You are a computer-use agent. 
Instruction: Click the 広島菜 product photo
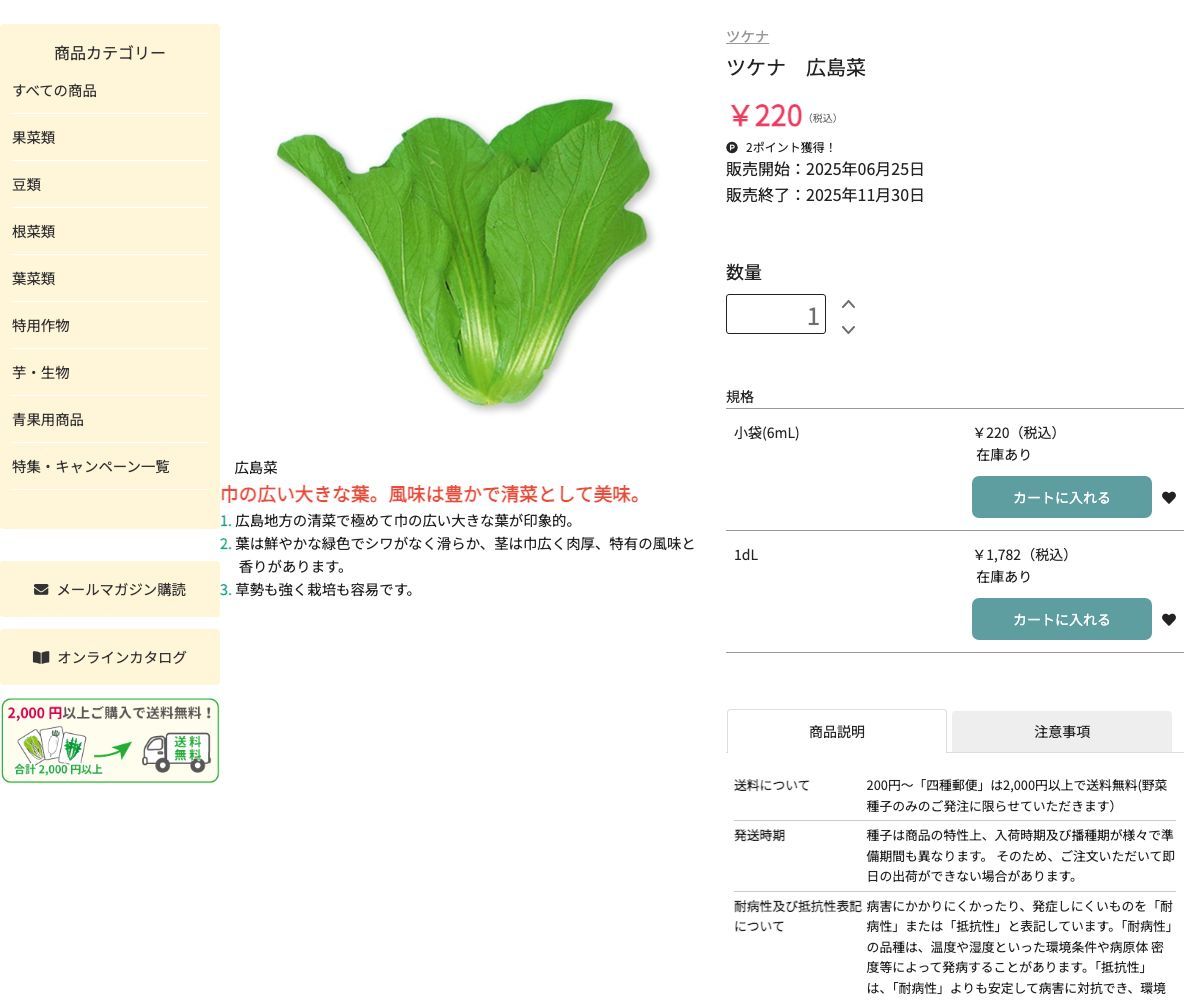point(463,250)
